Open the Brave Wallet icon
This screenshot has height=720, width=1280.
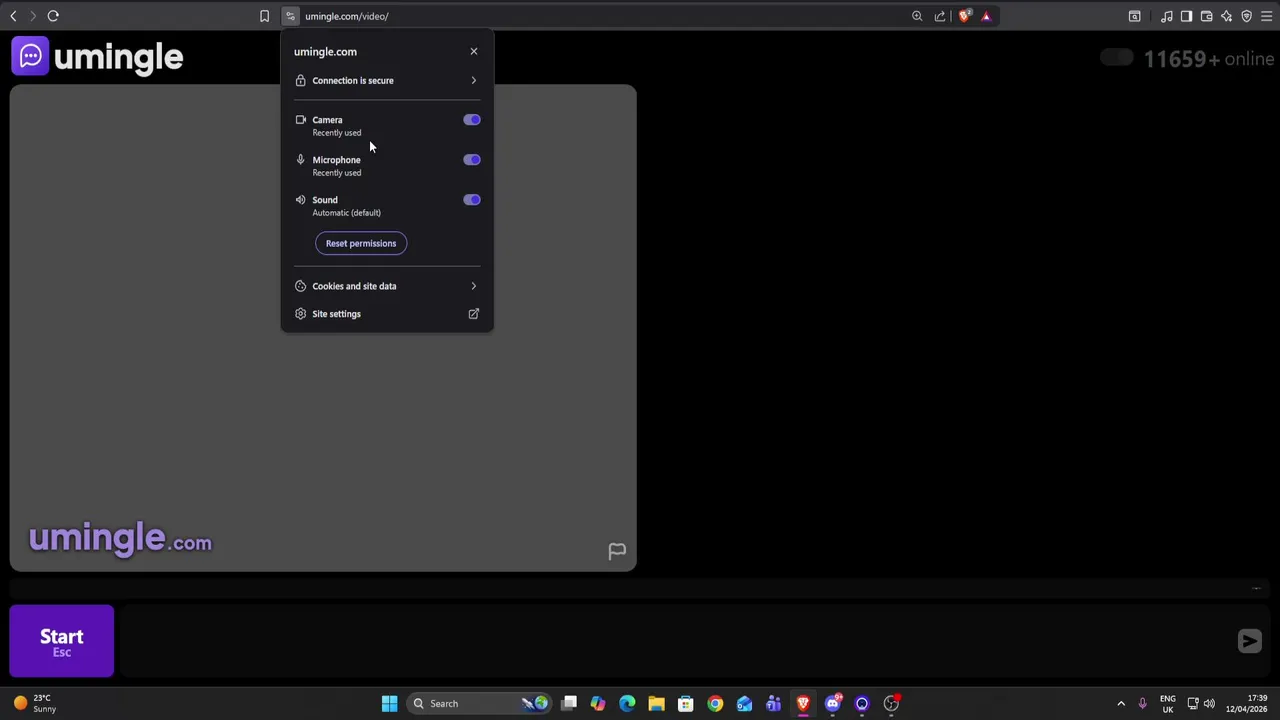(x=1207, y=16)
